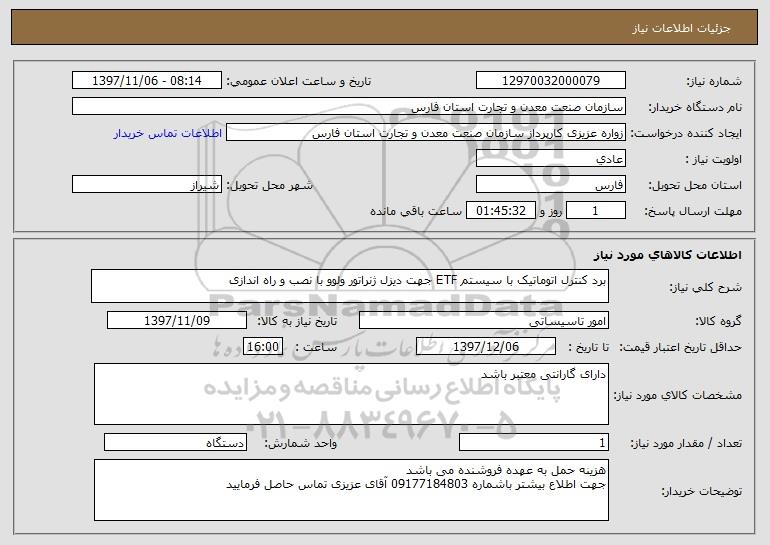Click the شماره نیاز label
The width and height of the screenshot is (770, 545).
click(714, 82)
